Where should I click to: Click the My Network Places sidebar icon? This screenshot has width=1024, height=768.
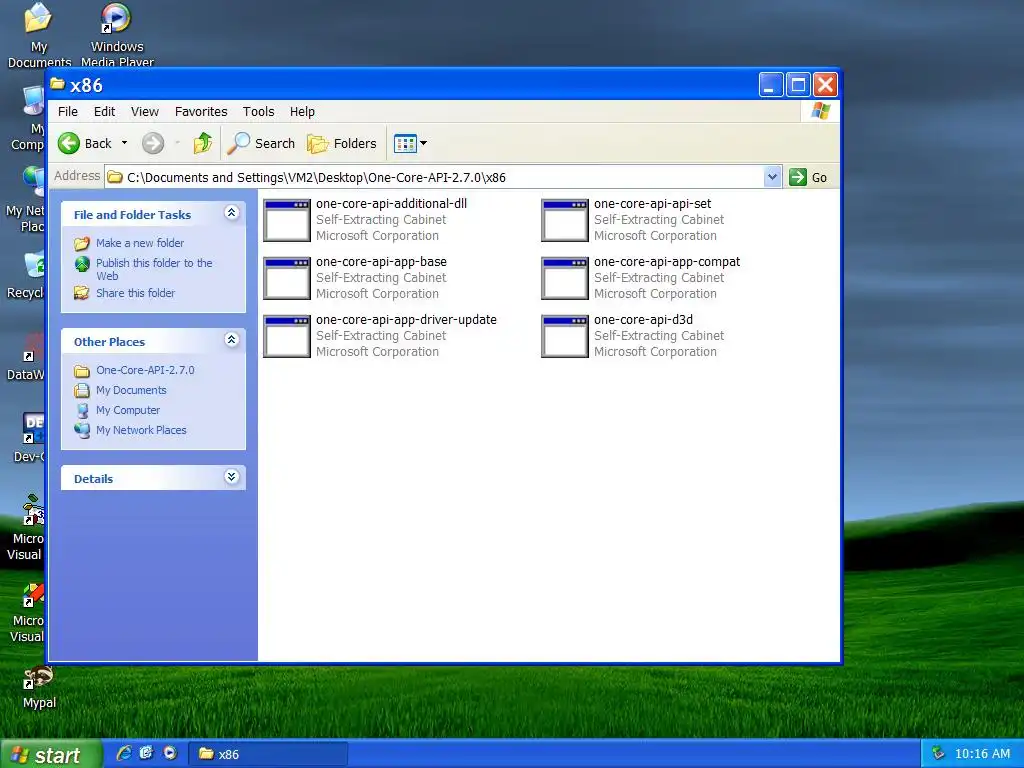82,430
